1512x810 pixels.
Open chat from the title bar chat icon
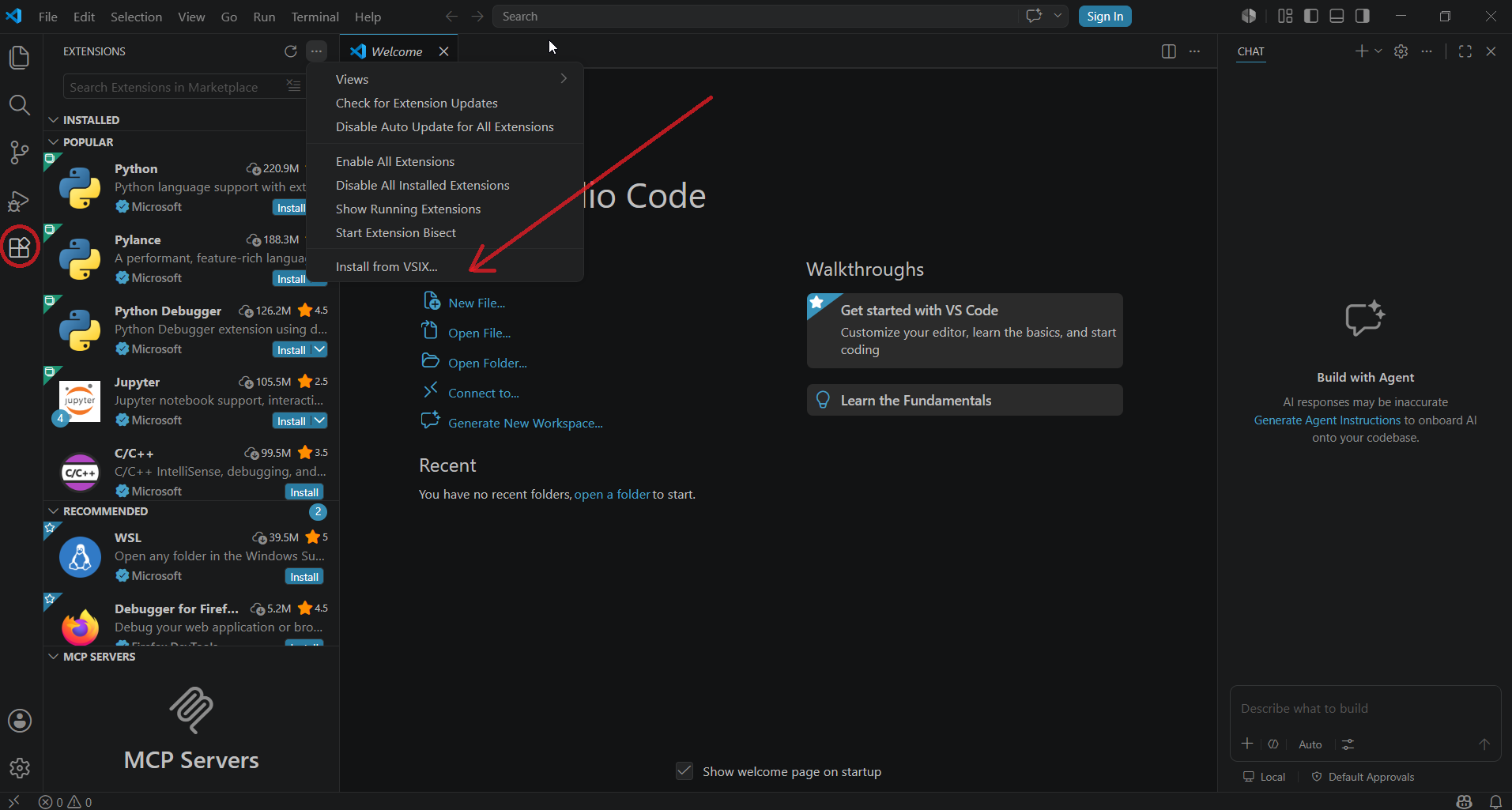pyautogui.click(x=1034, y=17)
